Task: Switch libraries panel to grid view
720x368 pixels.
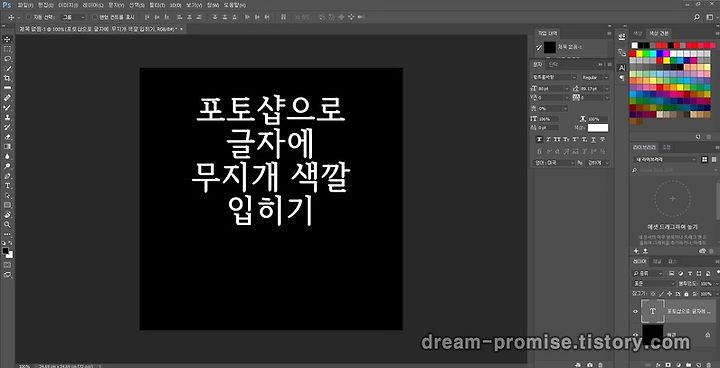Action: click(x=705, y=159)
